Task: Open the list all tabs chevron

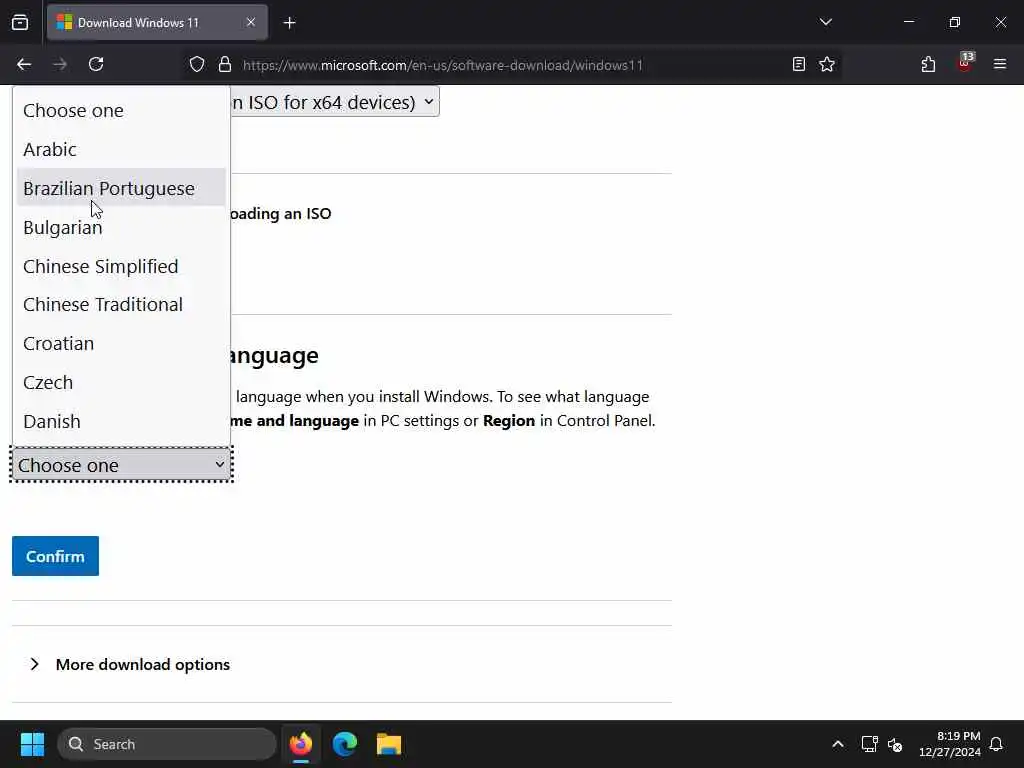Action: coord(825,22)
